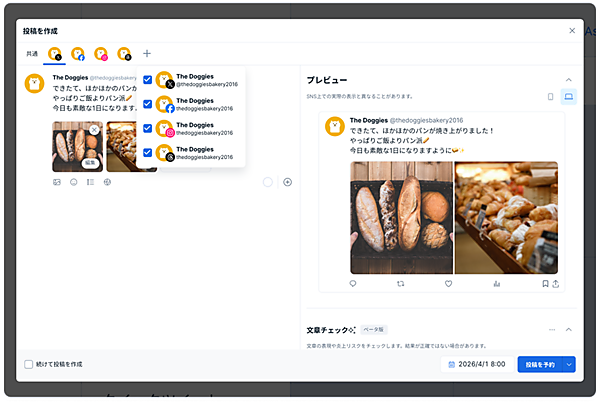Insert an image with the picture icon
This screenshot has width=600, height=402.
tap(57, 182)
